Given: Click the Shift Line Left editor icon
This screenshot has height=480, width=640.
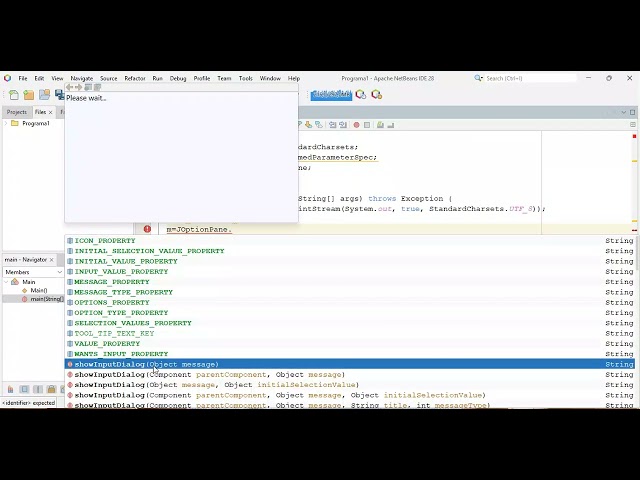Looking at the screenshot, I should 333,125.
